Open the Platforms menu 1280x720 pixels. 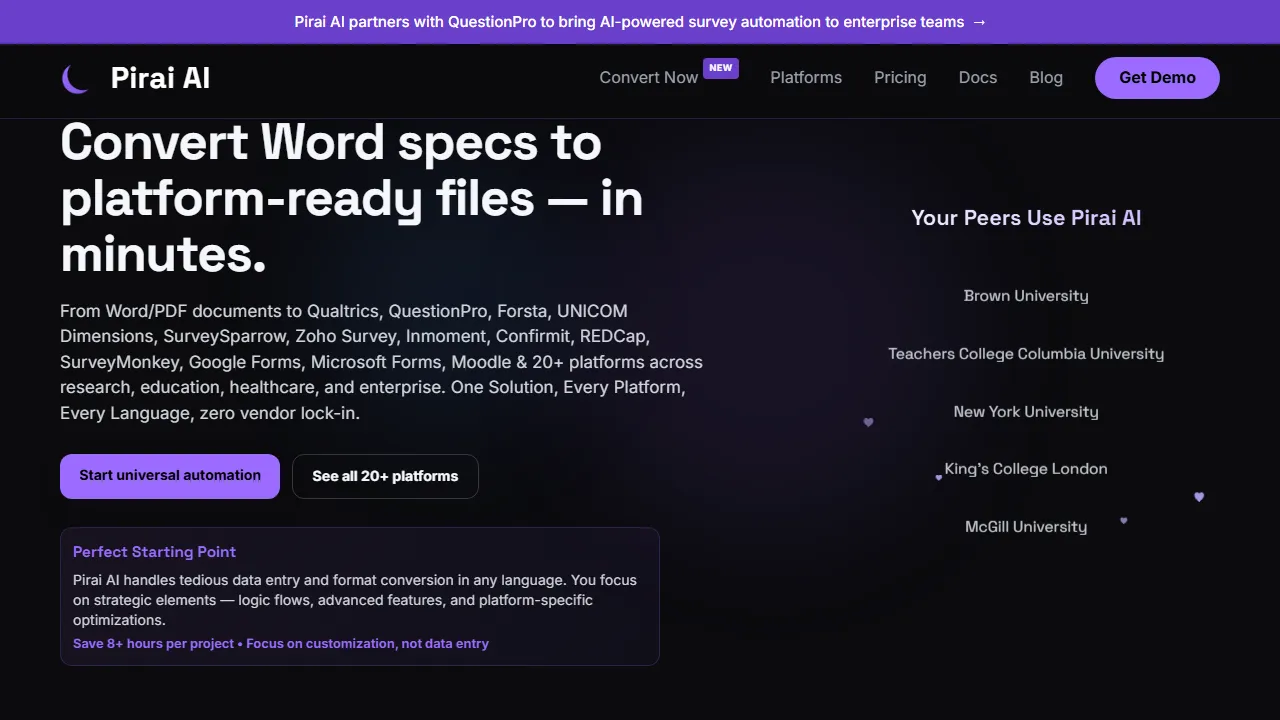coord(806,77)
